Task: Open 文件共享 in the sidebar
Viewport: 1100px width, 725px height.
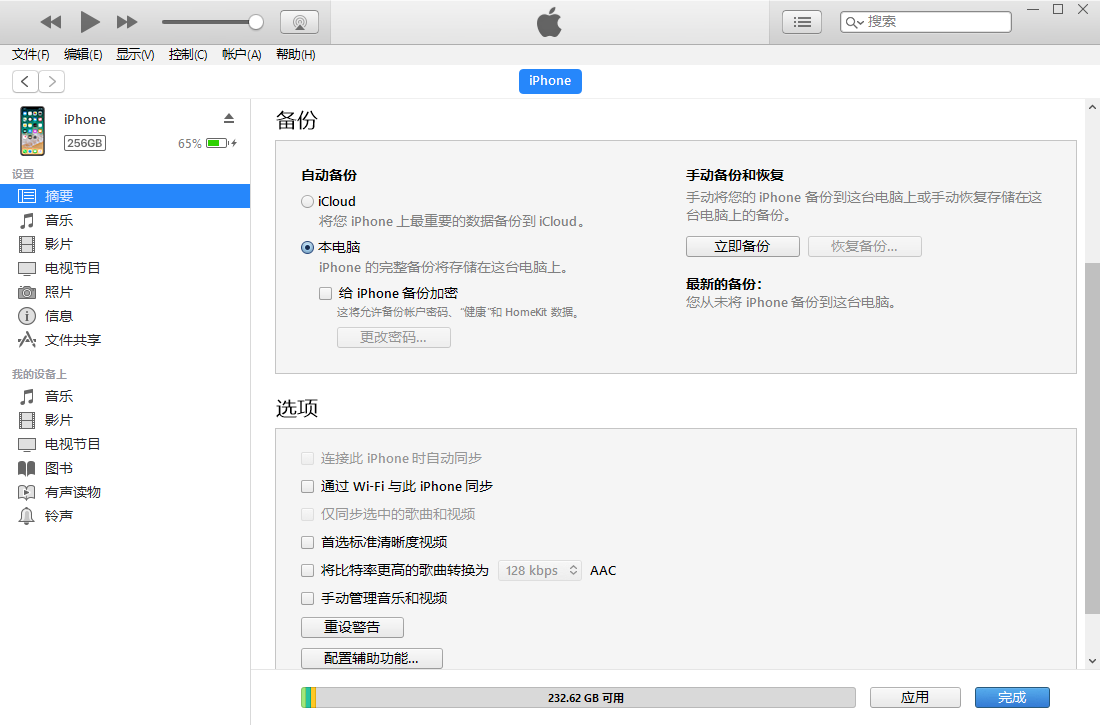Action: (x=72, y=340)
